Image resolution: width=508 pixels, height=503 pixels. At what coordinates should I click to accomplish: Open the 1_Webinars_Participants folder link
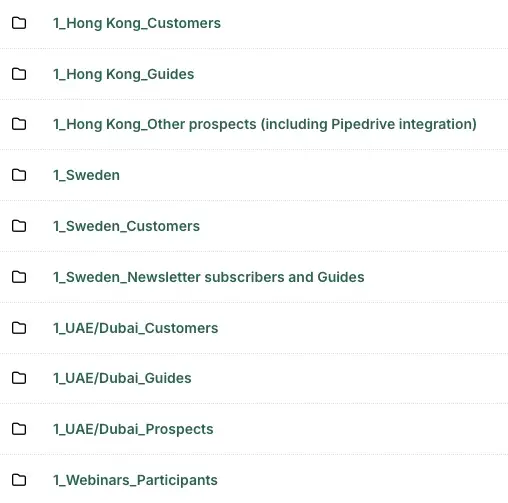(x=135, y=480)
